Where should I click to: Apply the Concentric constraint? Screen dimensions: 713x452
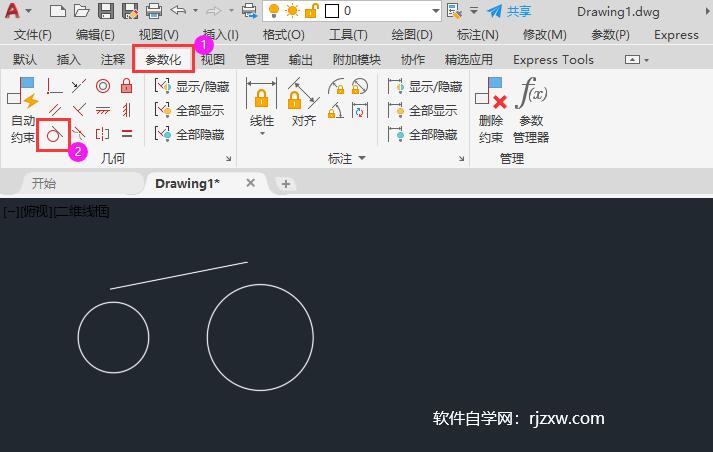103,86
